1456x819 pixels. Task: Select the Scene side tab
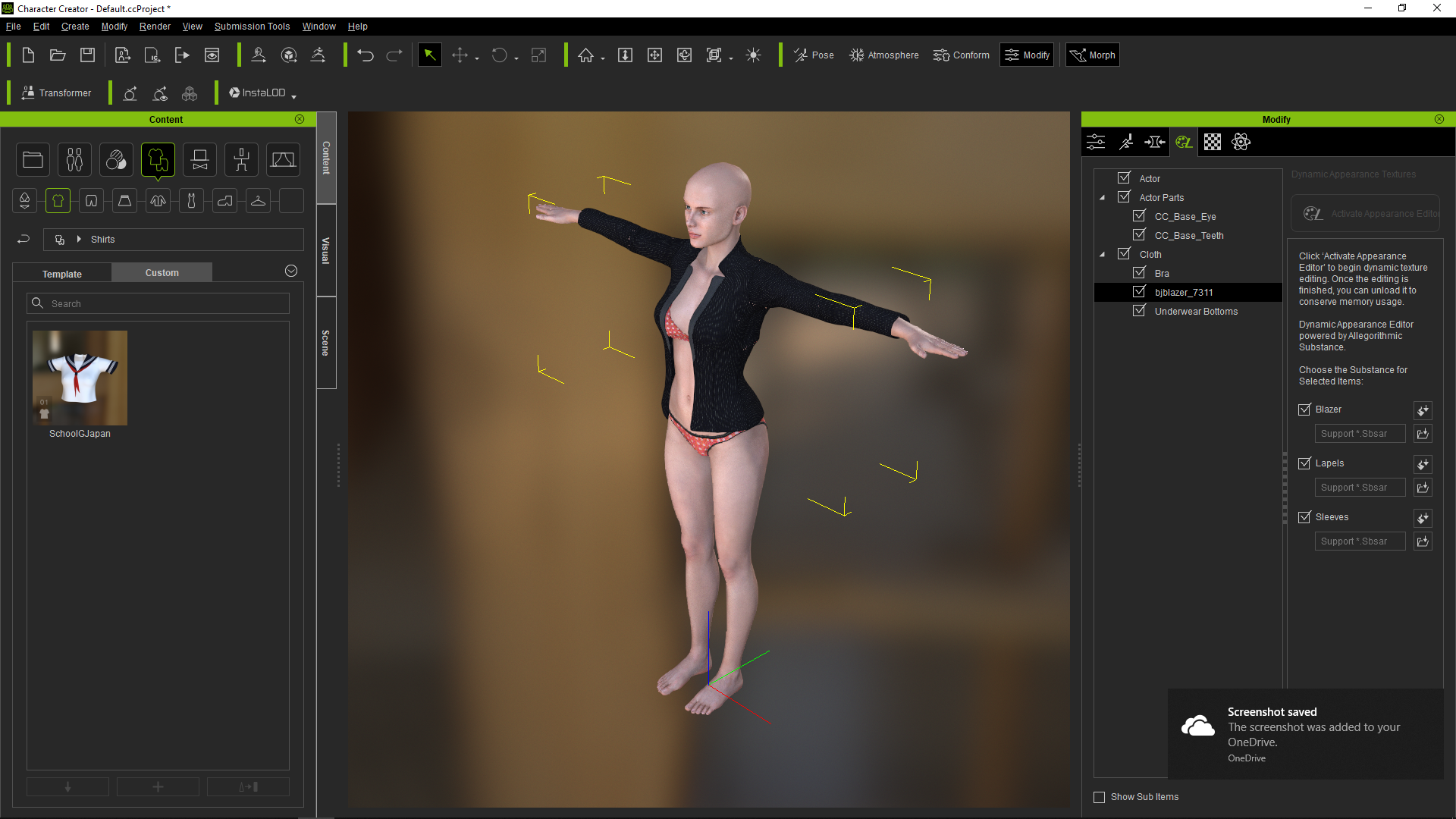click(326, 343)
